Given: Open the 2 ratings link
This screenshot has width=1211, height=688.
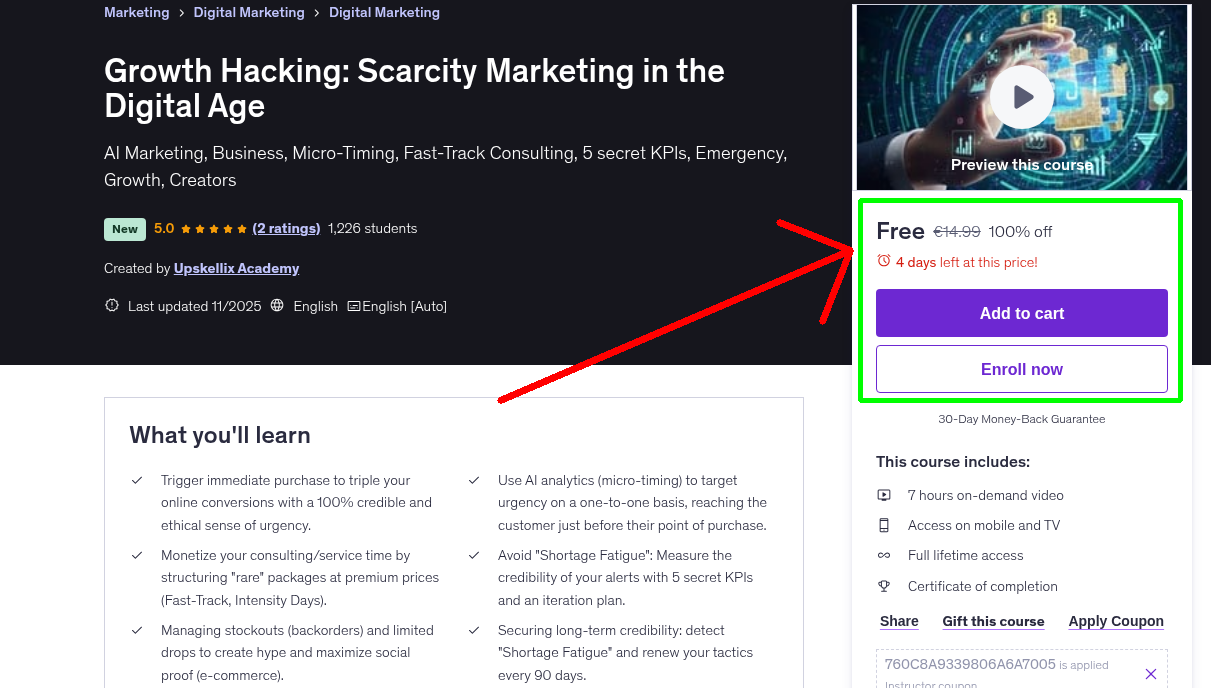Looking at the screenshot, I should coord(287,228).
